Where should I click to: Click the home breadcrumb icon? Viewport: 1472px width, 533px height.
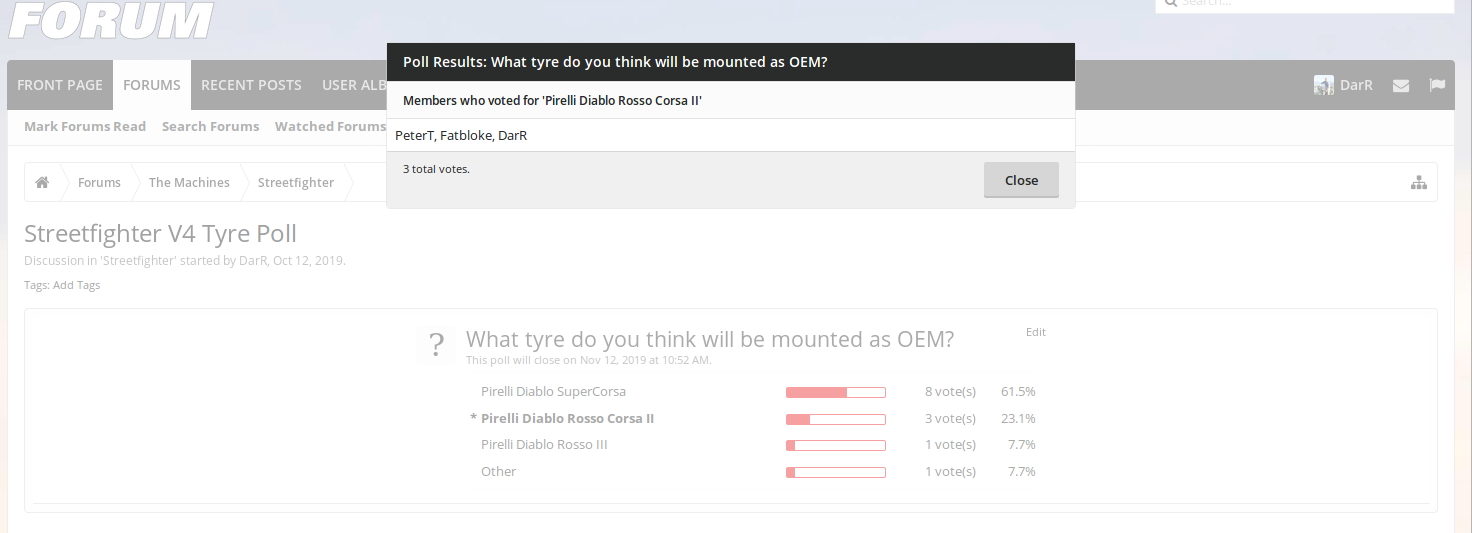42,183
